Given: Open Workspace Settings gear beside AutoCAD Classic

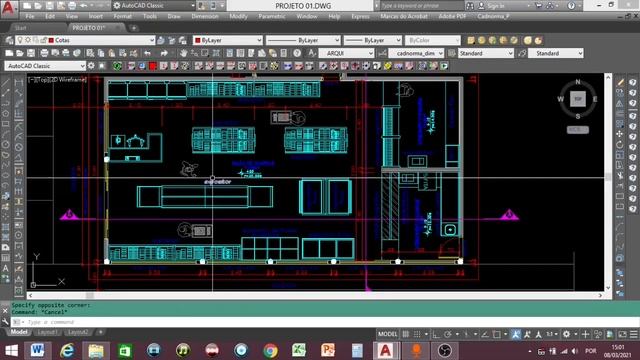Looking at the screenshot, I should click(x=91, y=66).
